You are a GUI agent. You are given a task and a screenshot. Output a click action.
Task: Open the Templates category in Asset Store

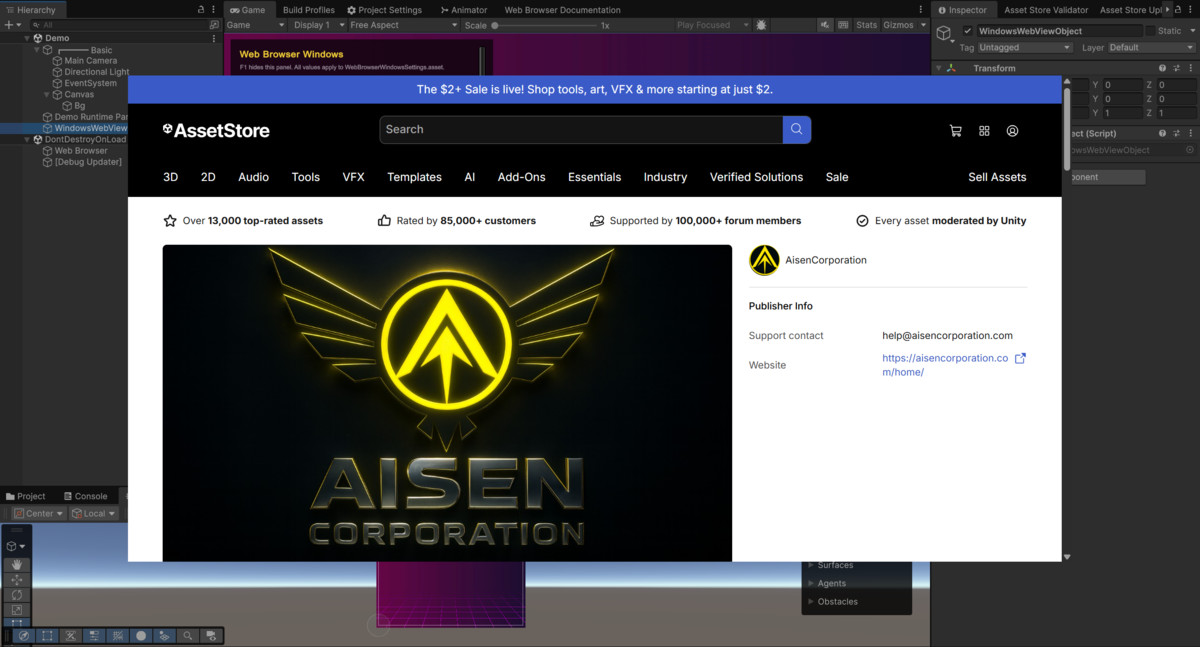point(414,177)
